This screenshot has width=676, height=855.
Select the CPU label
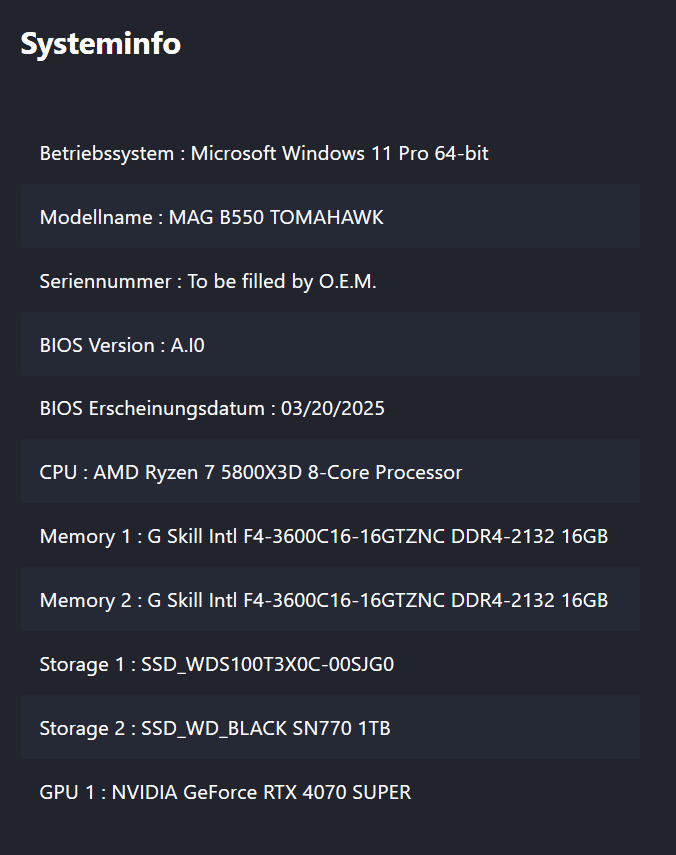[x=58, y=472]
